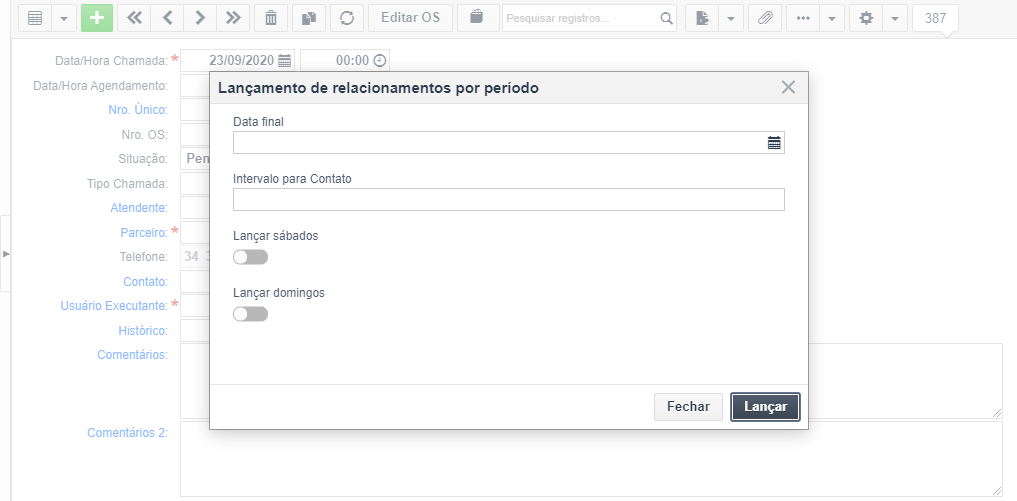Add new record with green plus button
Image resolution: width=1017 pixels, height=501 pixels.
click(x=97, y=18)
